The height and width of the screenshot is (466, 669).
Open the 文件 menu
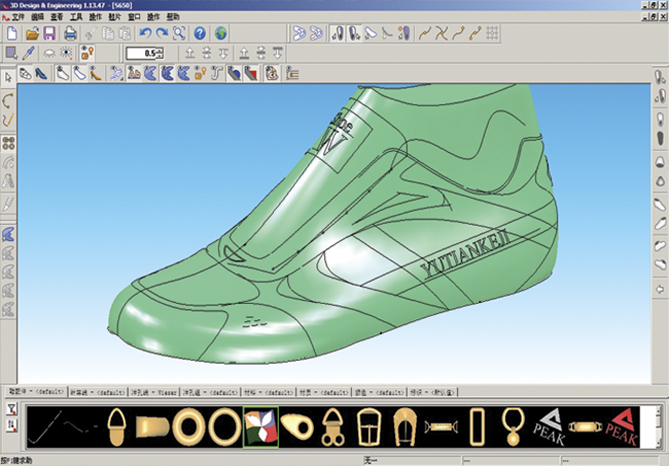coord(18,17)
